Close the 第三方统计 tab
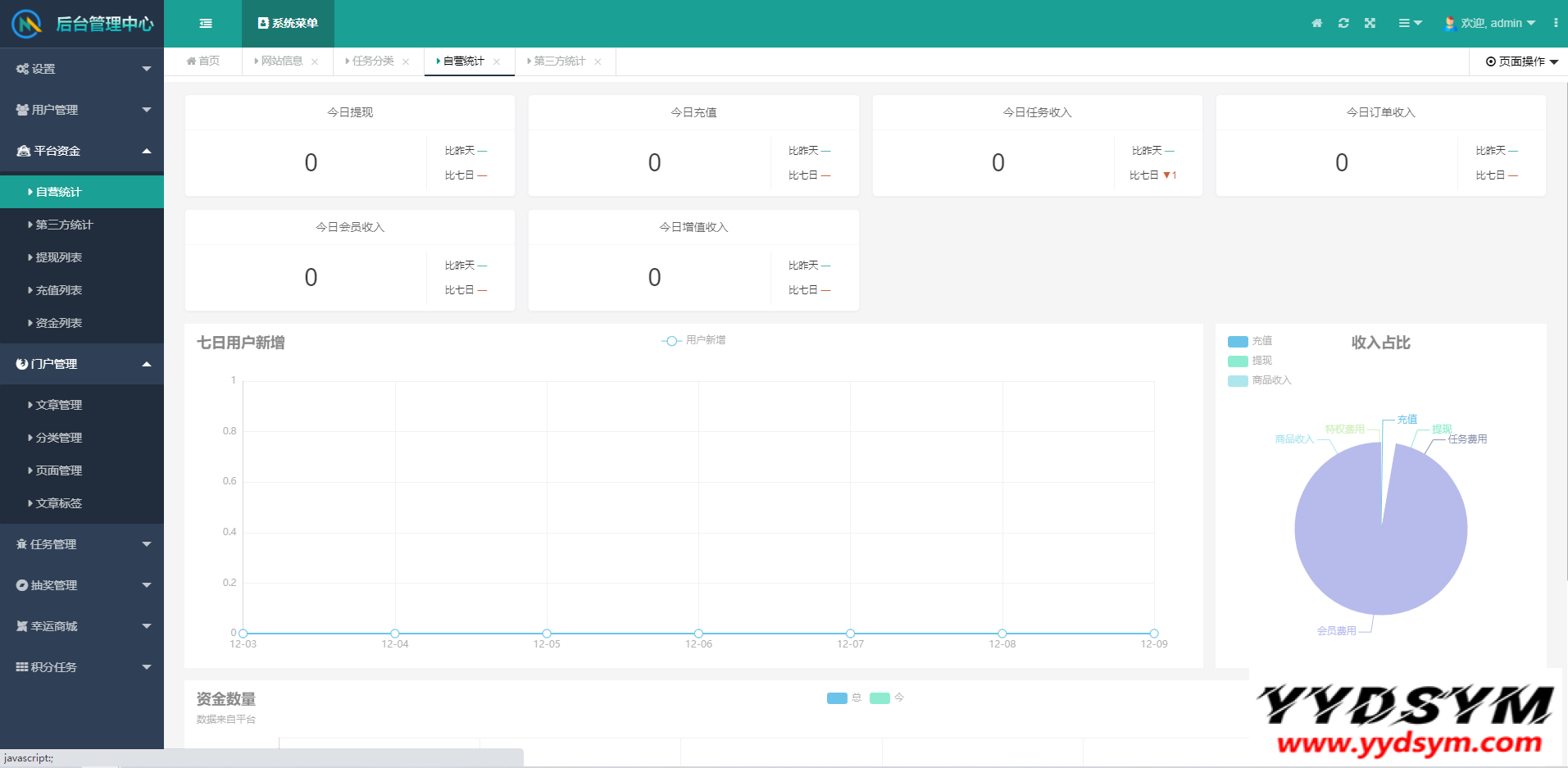The width and height of the screenshot is (1568, 768). click(x=598, y=61)
